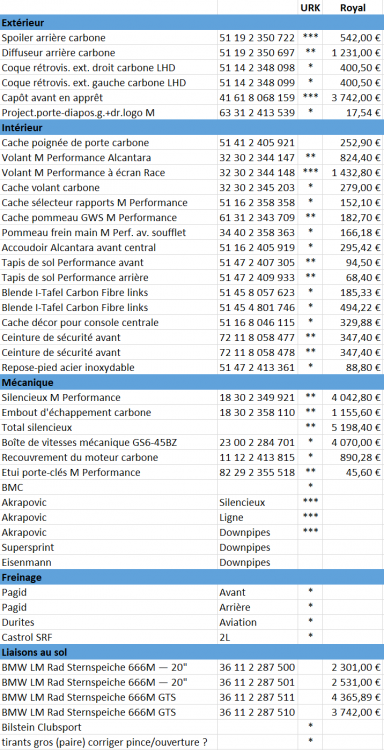Select the Aviation cell
Viewport: 384px width, 750px height.
point(258,622)
